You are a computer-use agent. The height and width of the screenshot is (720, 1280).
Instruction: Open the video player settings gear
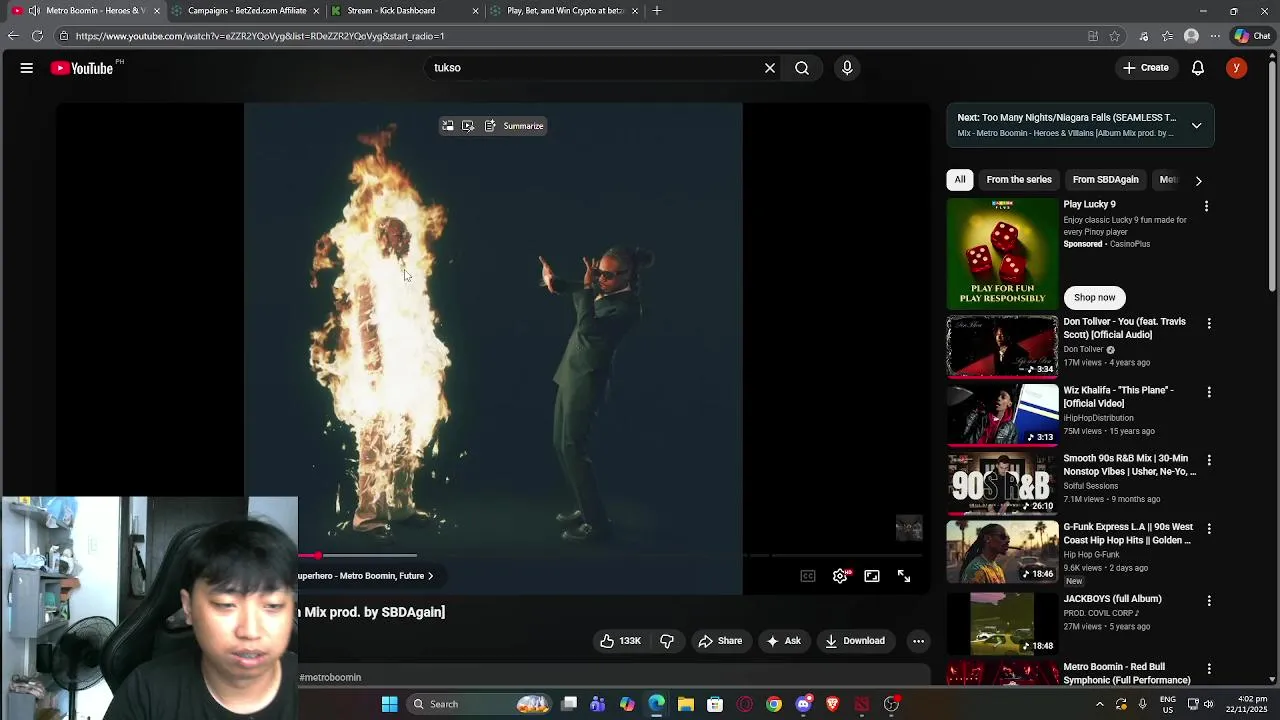pos(840,576)
